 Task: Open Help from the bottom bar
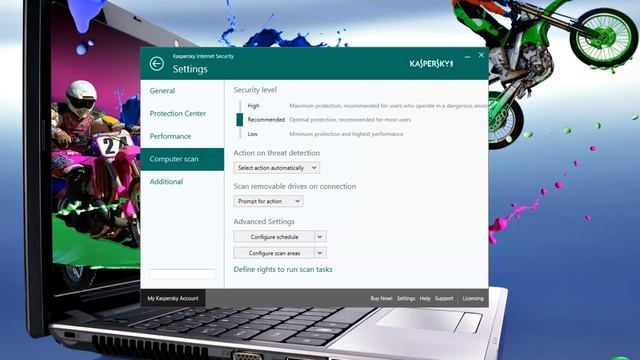425,298
